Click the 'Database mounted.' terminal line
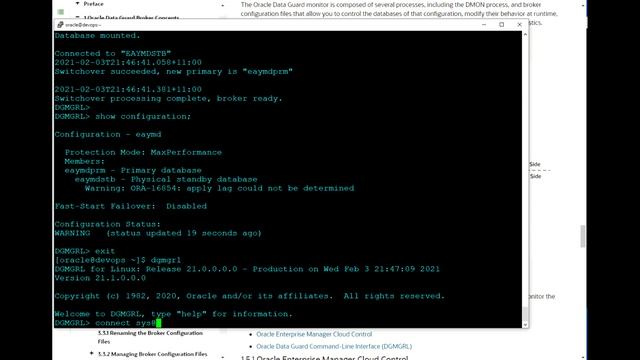640x360 pixels. coord(97,36)
